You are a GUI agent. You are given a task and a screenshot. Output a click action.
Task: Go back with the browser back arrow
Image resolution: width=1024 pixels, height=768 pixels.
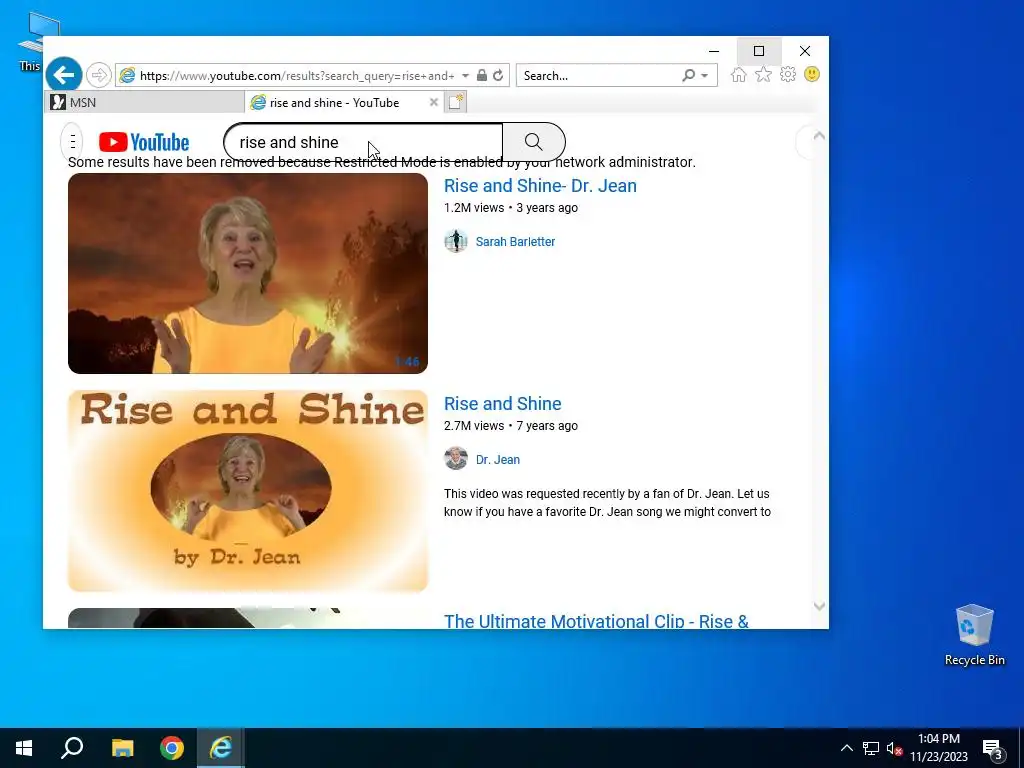click(x=64, y=75)
